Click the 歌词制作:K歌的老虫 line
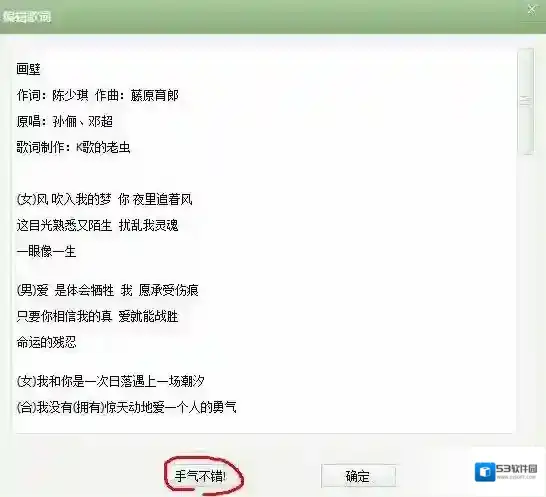This screenshot has width=546, height=497. click(73, 147)
